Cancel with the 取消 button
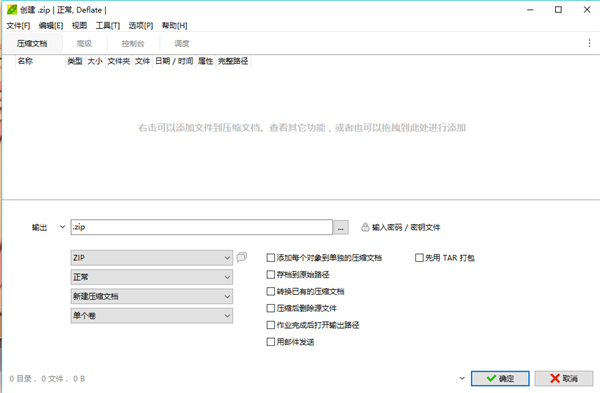The height and width of the screenshot is (393, 600). point(564,378)
